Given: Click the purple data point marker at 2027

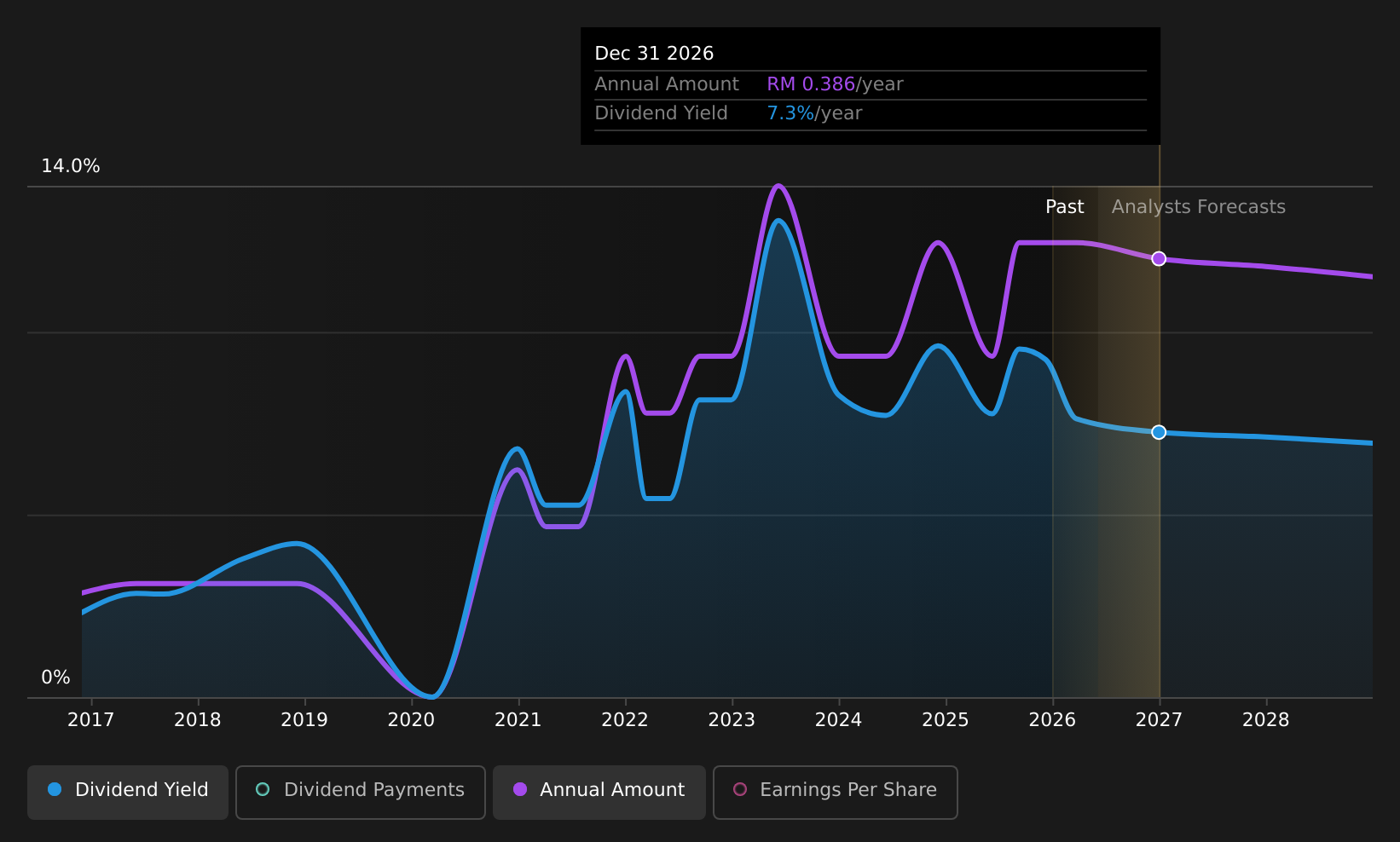Looking at the screenshot, I should click(1159, 259).
